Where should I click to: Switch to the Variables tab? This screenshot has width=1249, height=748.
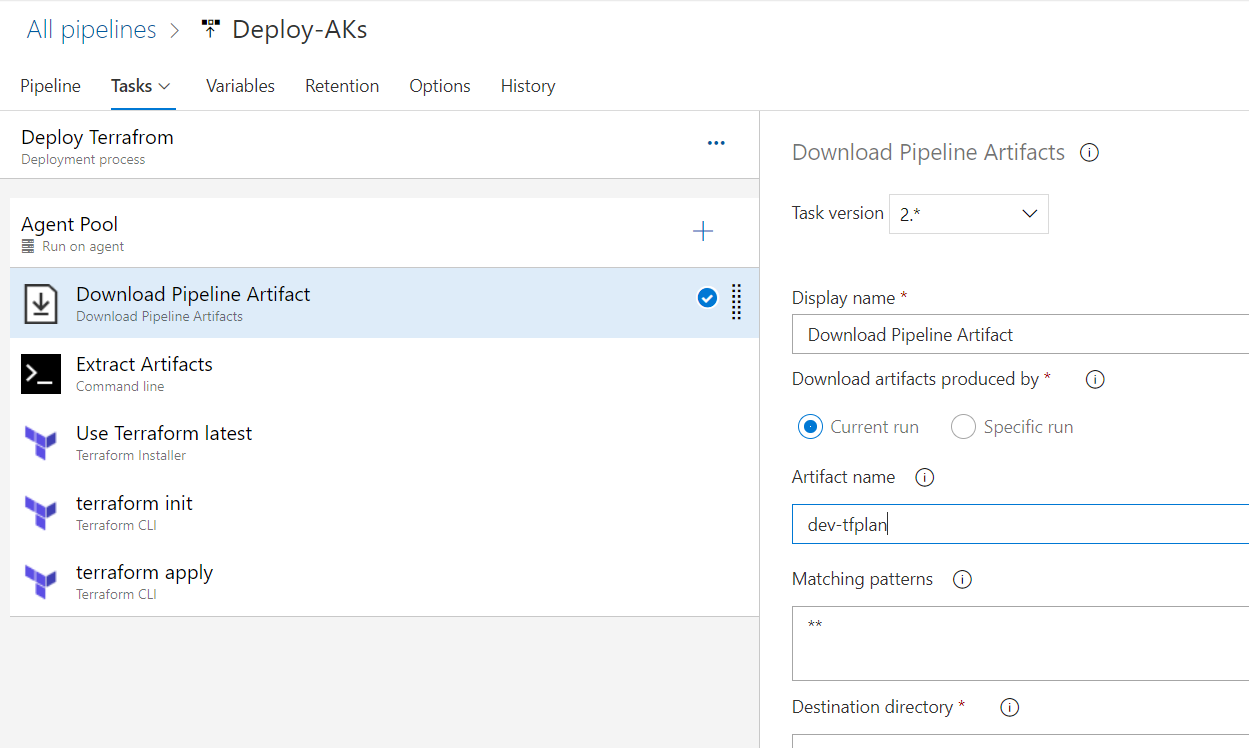click(240, 86)
